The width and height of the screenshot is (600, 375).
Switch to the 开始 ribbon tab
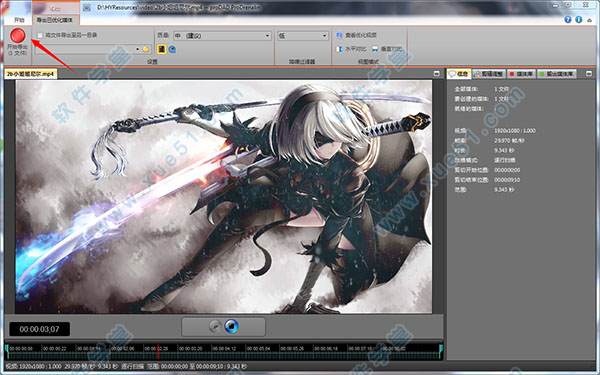pyautogui.click(x=19, y=20)
